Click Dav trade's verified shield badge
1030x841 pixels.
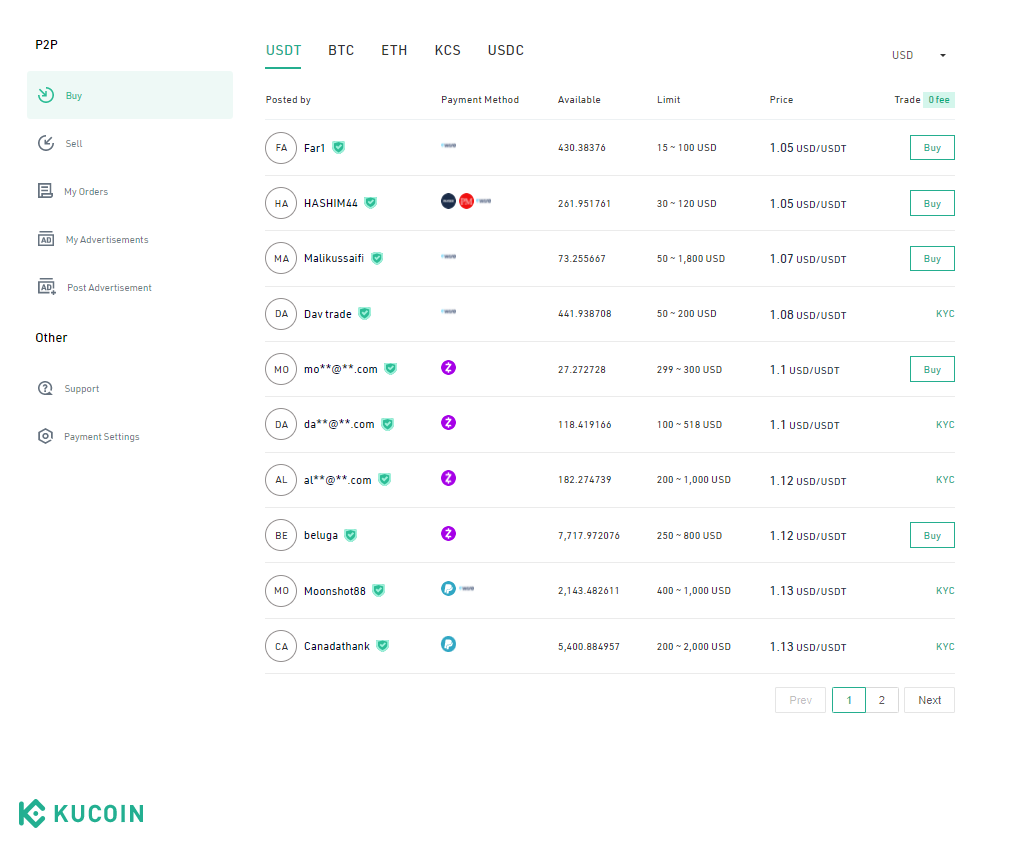click(365, 313)
